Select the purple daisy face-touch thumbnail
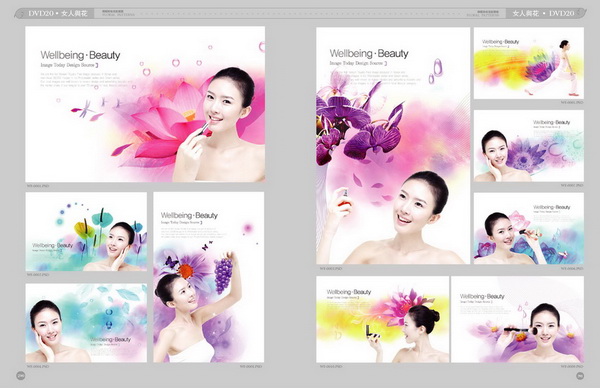The width and height of the screenshot is (600, 388). [529, 146]
